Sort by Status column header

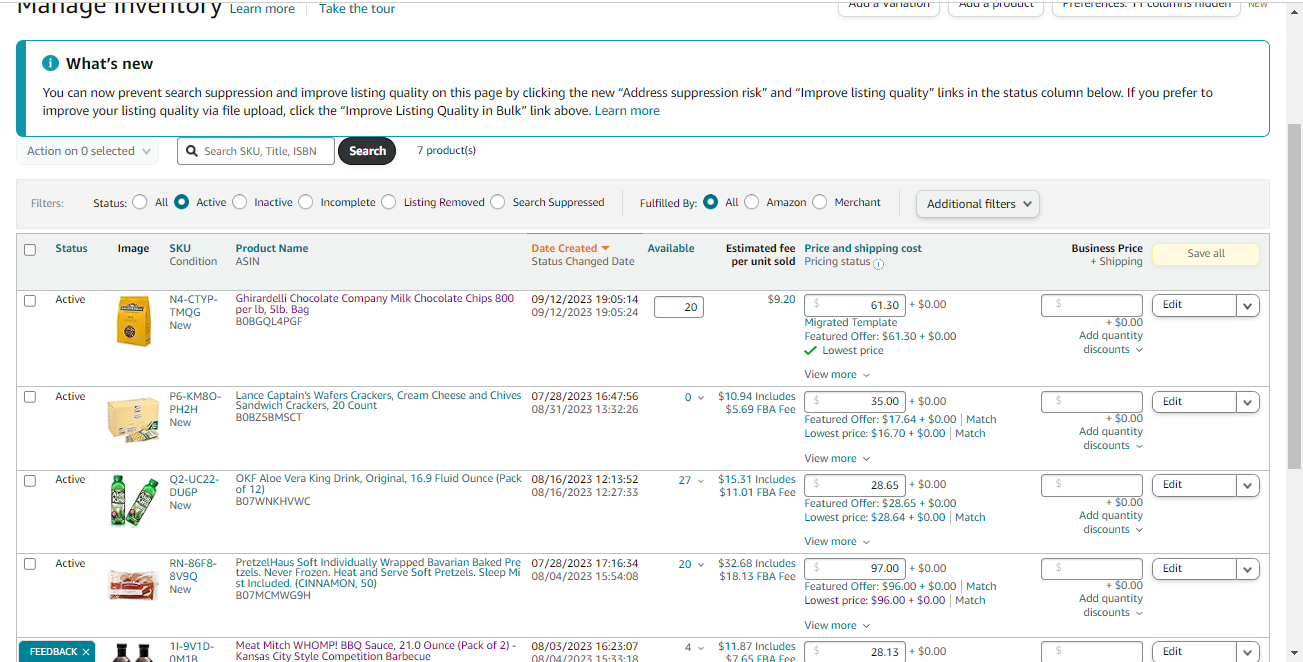(x=71, y=248)
